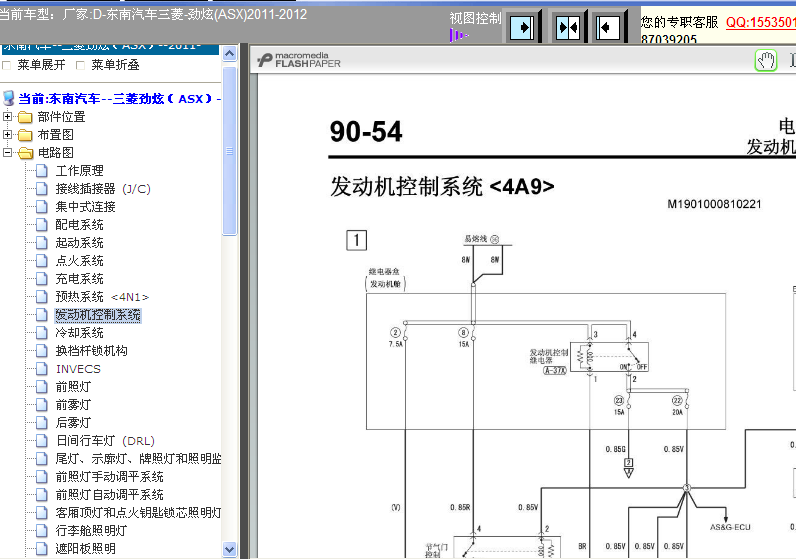
Task: Click document icon beside 接线插接器 (J/C)
Action: 42,189
